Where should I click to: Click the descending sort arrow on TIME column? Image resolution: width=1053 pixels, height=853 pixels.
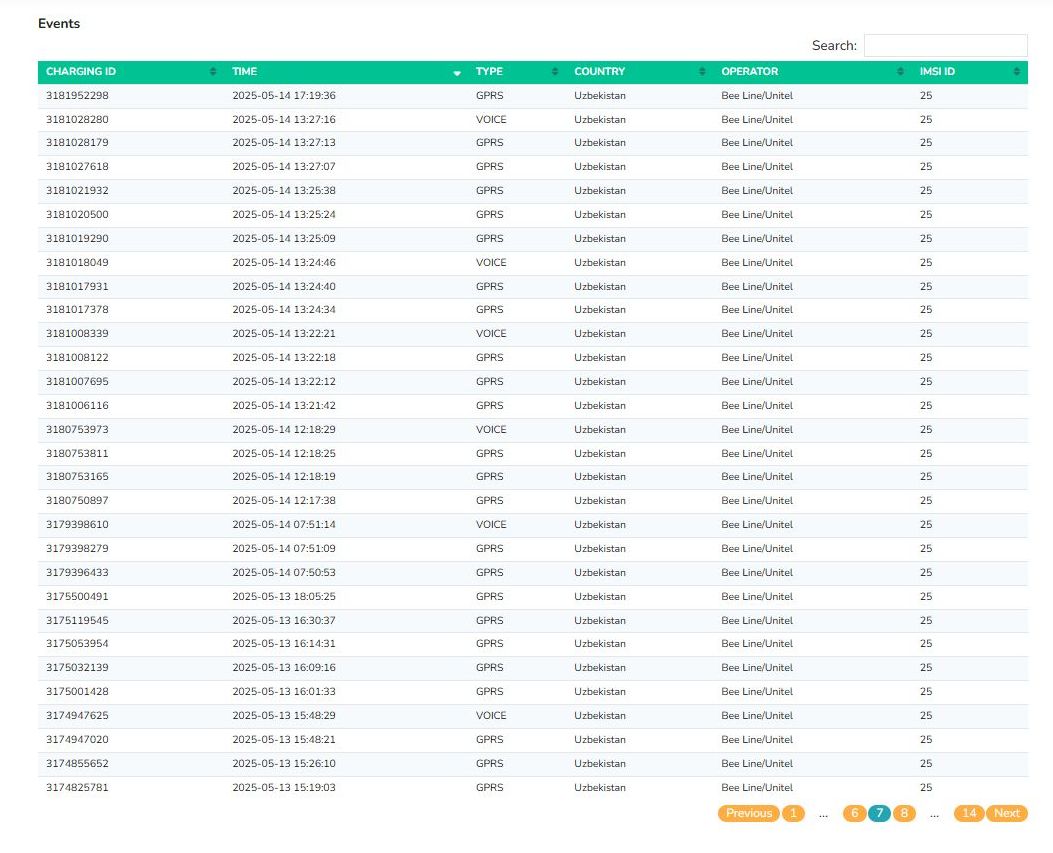(x=457, y=73)
